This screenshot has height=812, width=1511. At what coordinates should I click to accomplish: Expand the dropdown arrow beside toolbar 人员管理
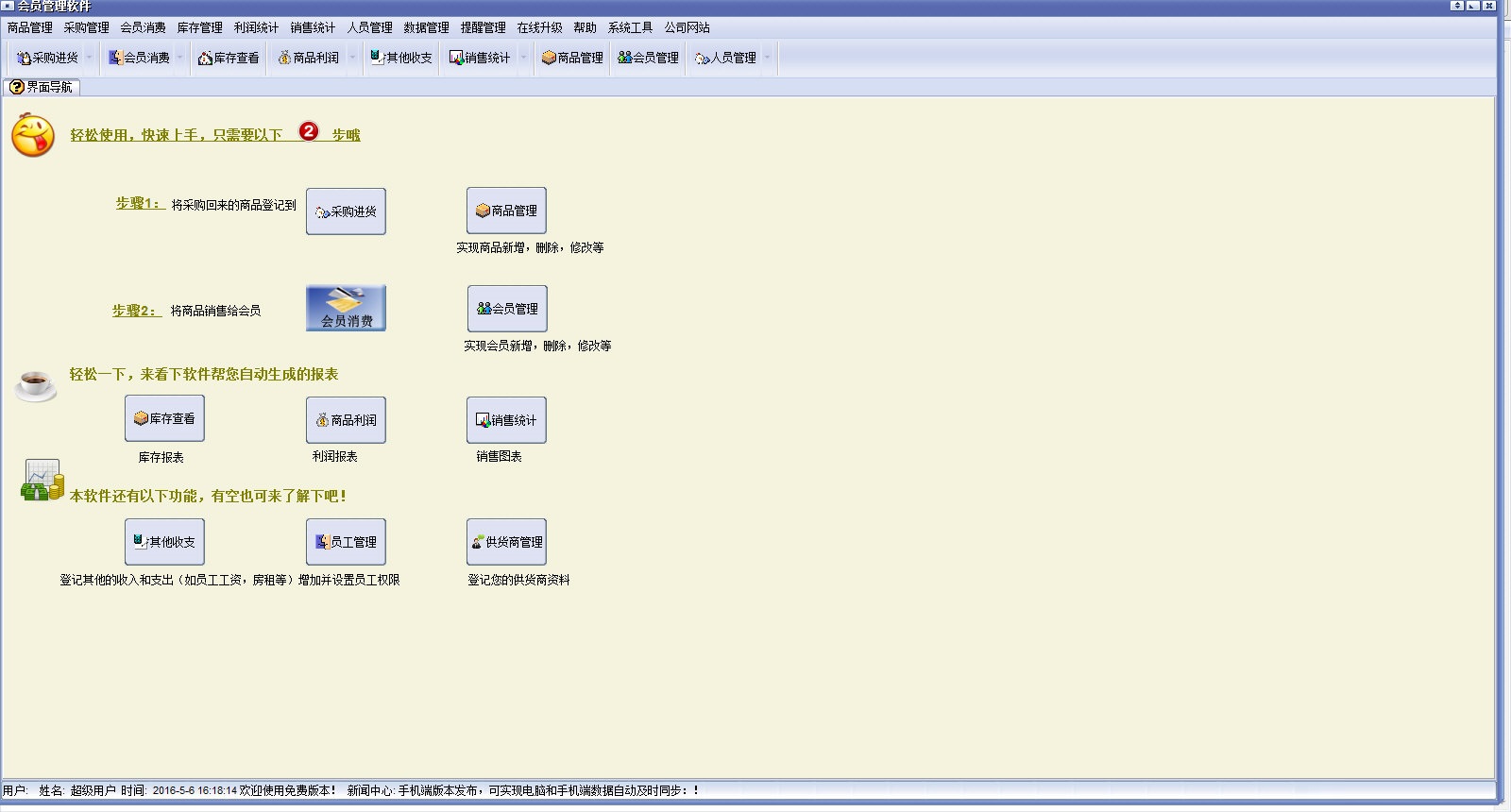767,58
